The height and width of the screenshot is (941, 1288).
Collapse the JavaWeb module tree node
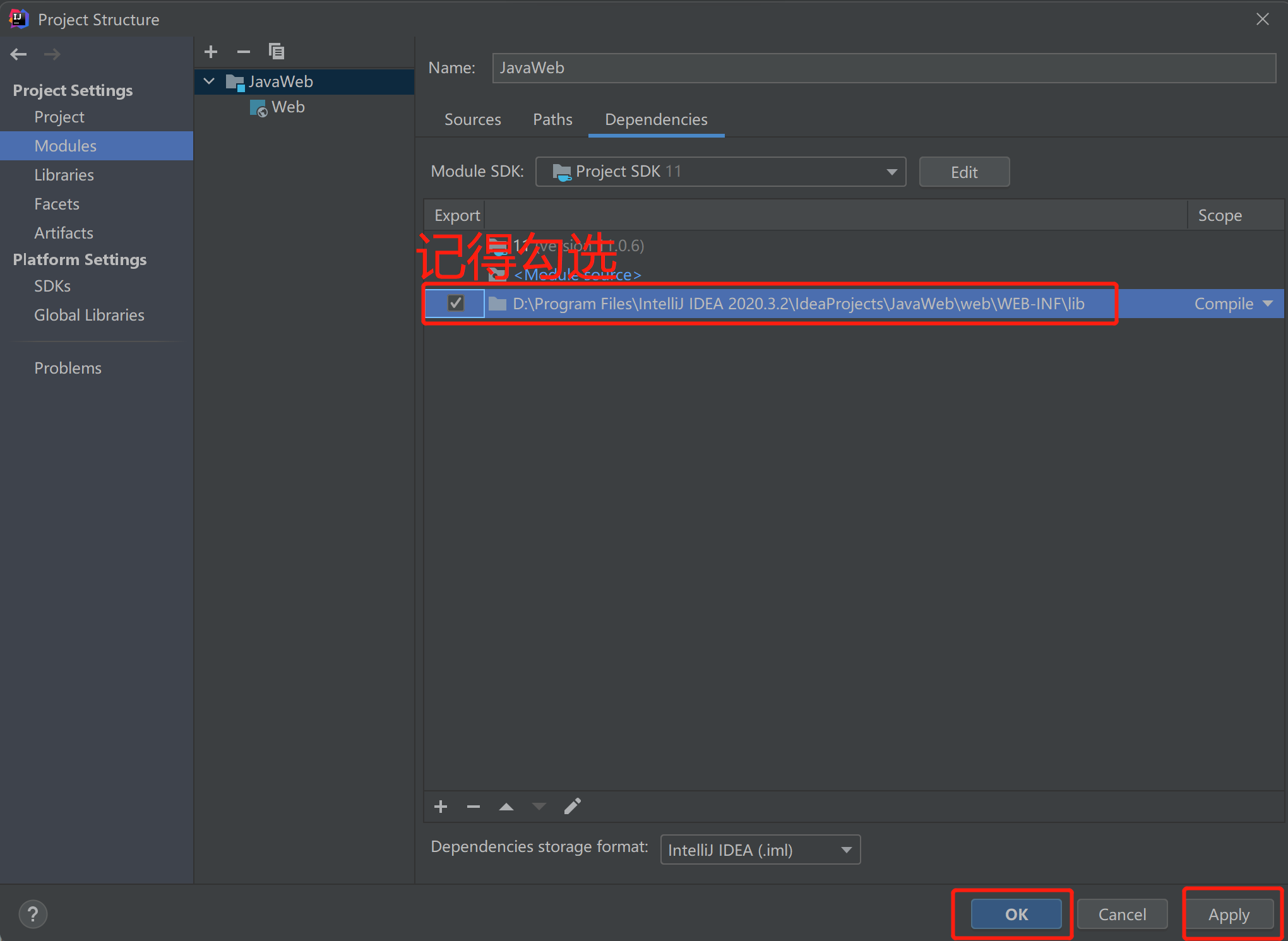click(x=210, y=81)
